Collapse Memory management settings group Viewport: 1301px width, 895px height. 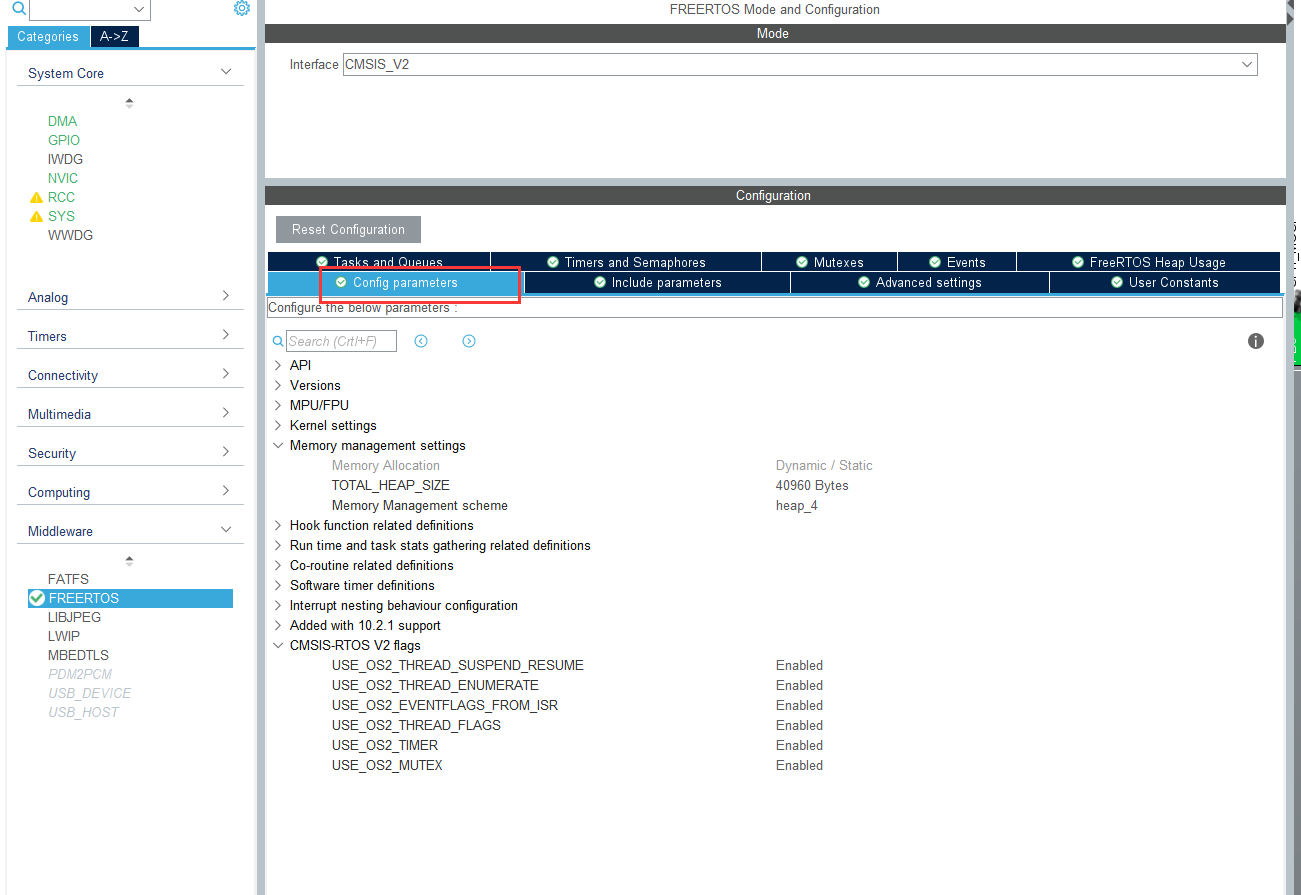[x=278, y=445]
